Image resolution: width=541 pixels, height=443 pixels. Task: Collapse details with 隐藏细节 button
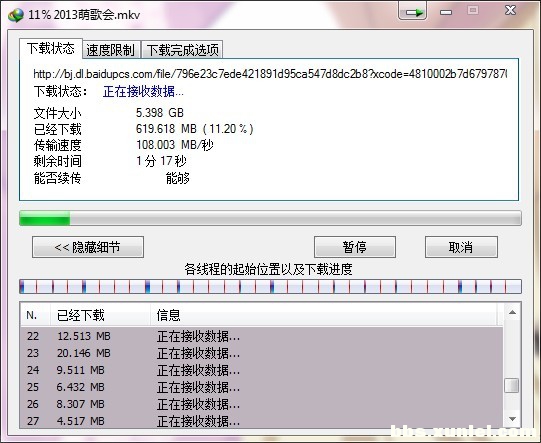click(x=88, y=247)
